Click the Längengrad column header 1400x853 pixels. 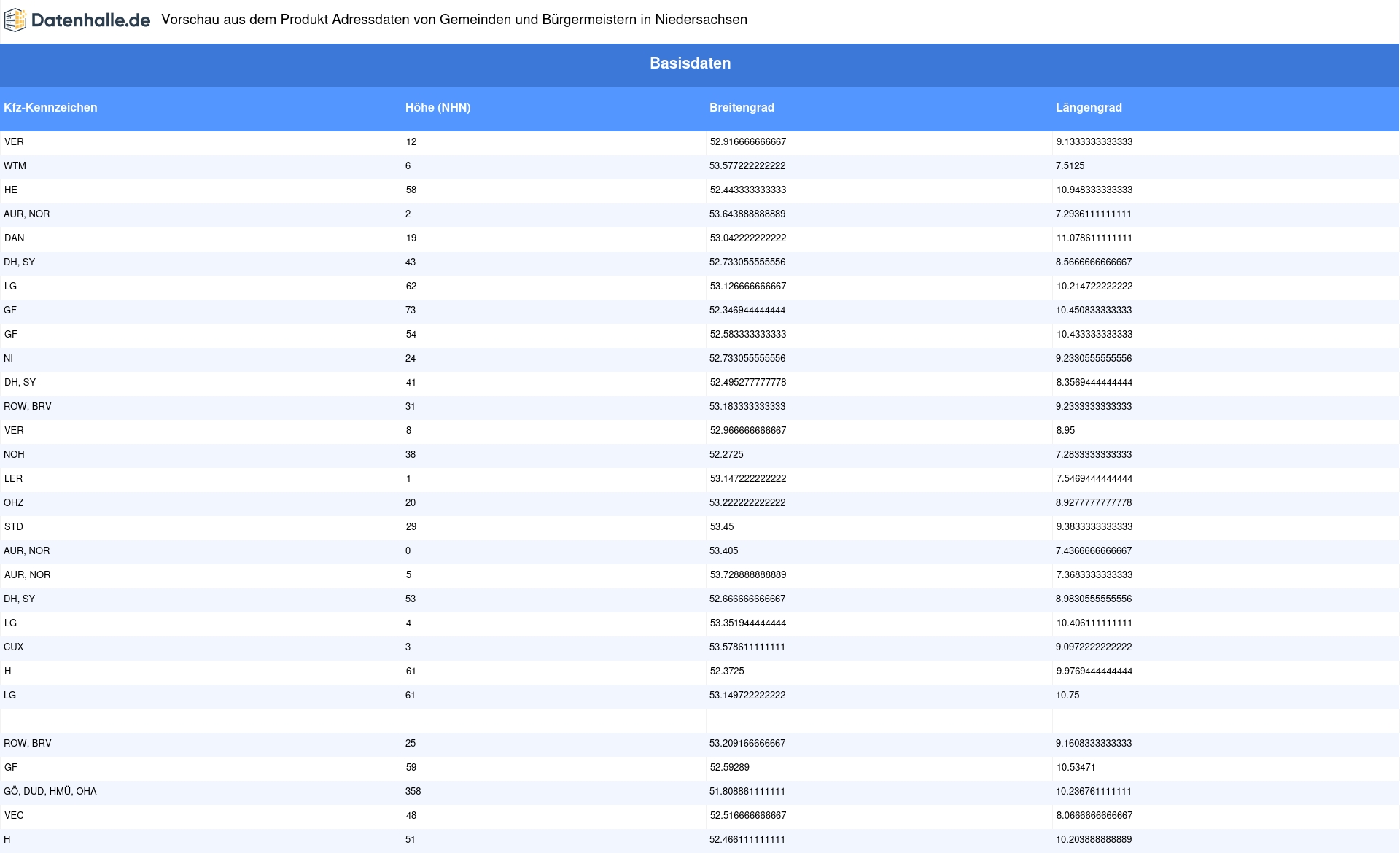point(1089,108)
